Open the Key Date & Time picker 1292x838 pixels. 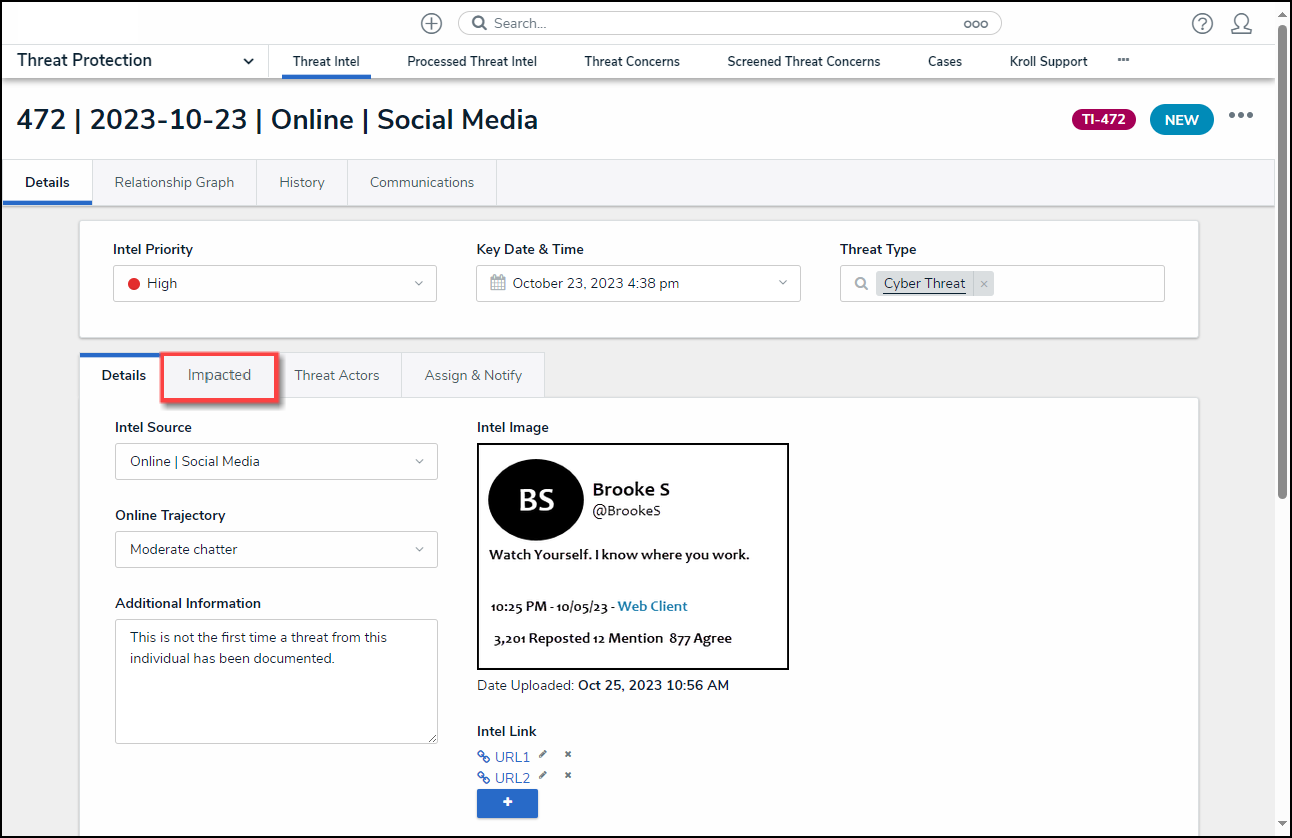[638, 284]
